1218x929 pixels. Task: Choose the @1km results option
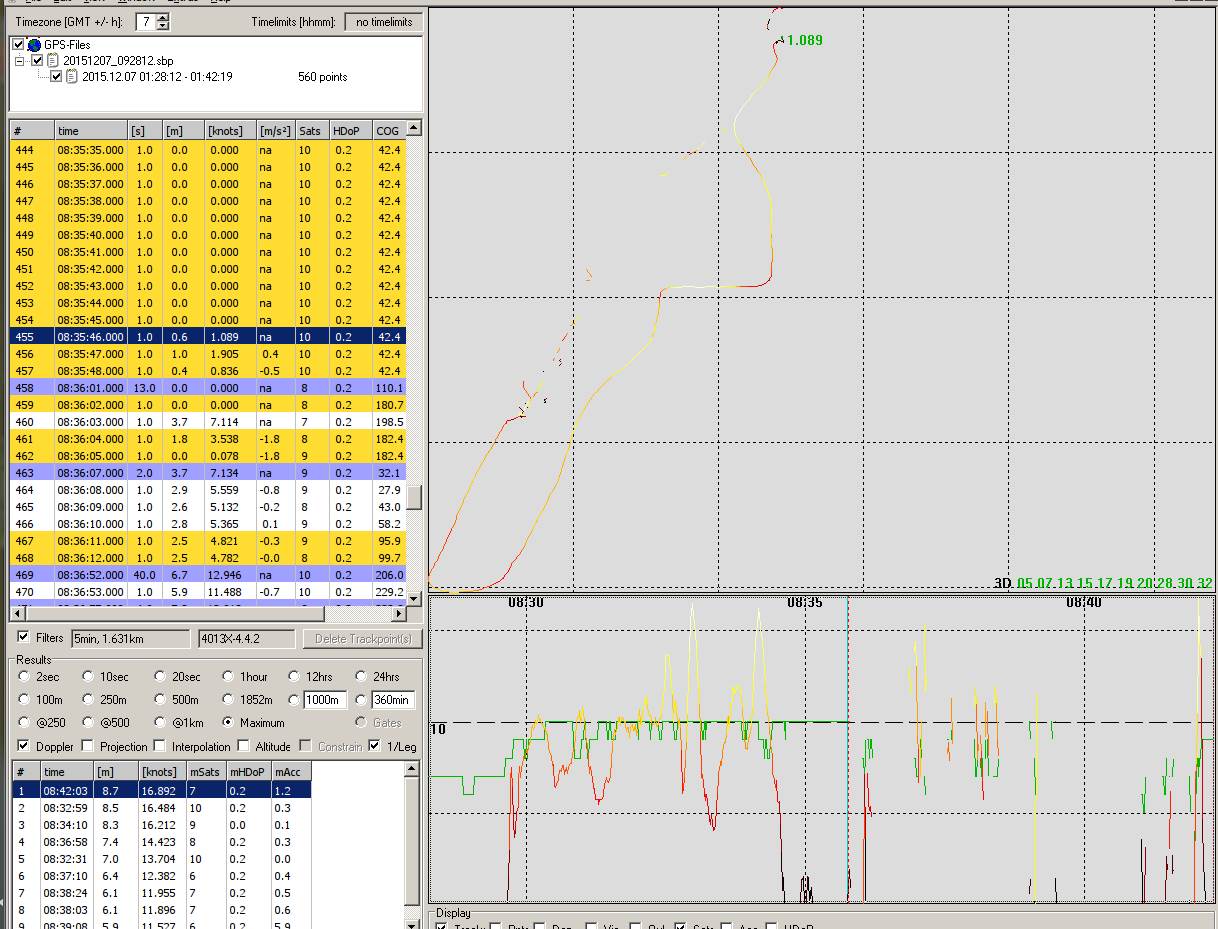pyautogui.click(x=160, y=723)
